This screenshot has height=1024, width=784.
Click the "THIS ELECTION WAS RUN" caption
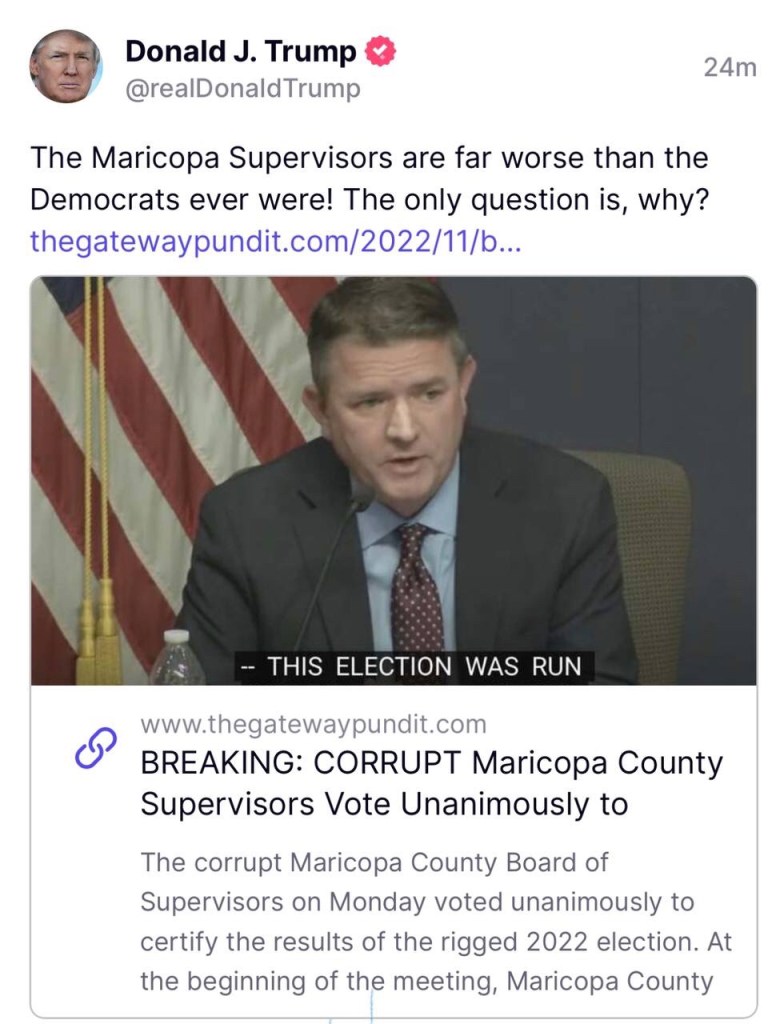point(414,666)
